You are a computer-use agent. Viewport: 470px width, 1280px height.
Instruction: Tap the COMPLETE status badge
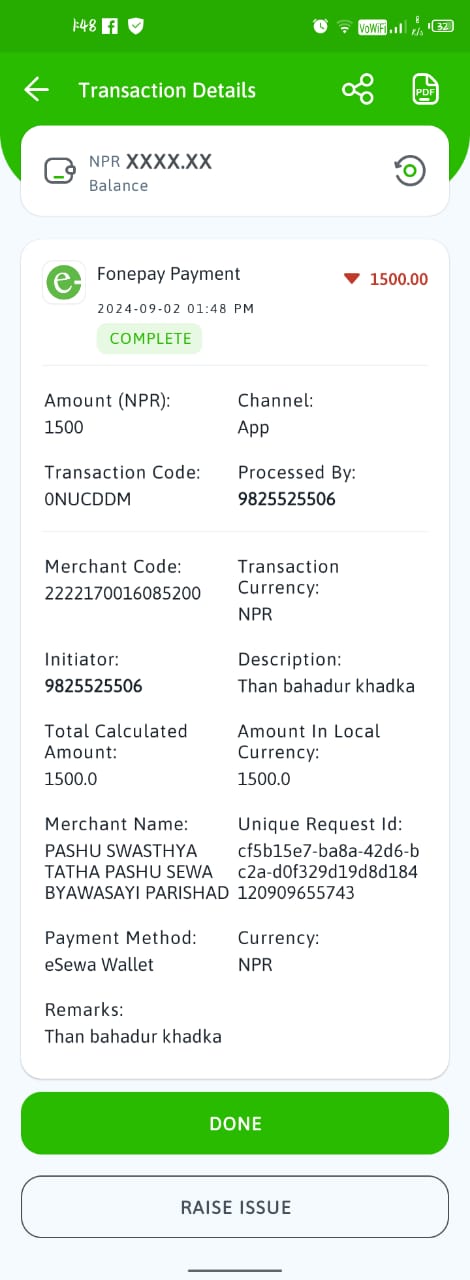[x=150, y=339]
